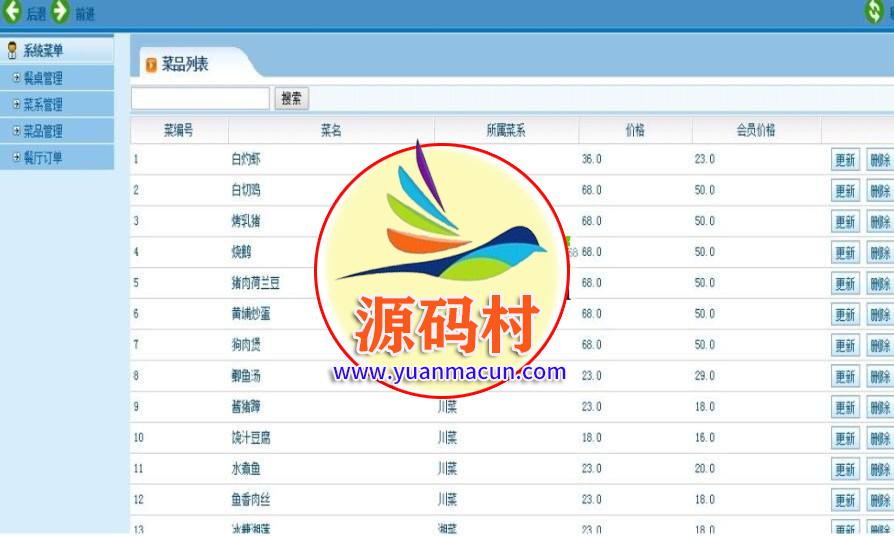Click 更新 button for dish 白切鸡

pyautogui.click(x=845, y=191)
